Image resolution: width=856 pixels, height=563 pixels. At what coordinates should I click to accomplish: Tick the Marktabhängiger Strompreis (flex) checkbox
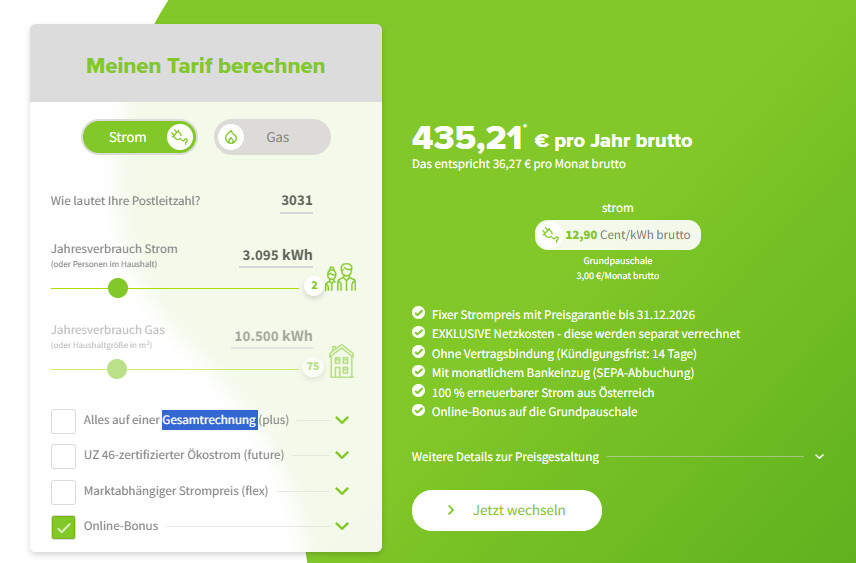coord(64,491)
